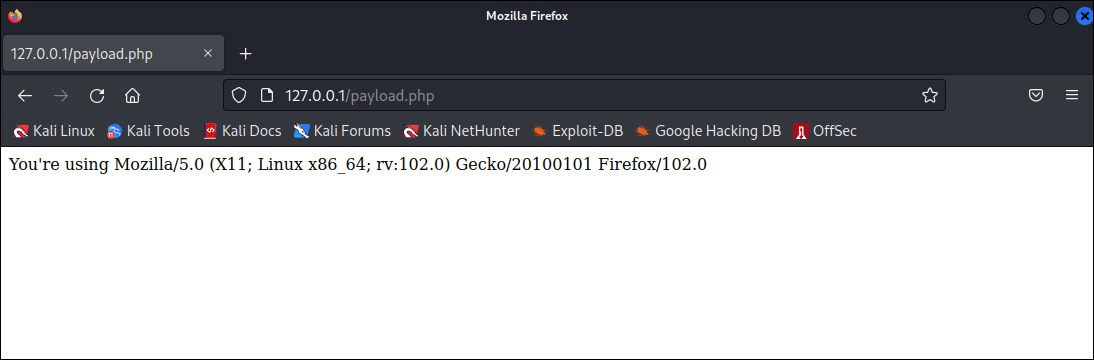Bookmark this page with star icon

coord(929,96)
